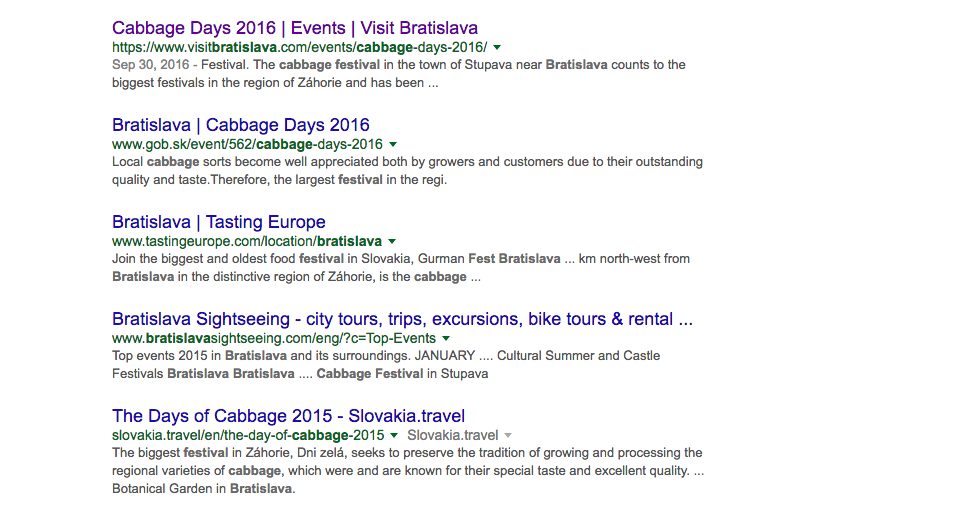
Task: Open the "Bratislava | Cabbage Days 2016" result
Action: [x=241, y=125]
